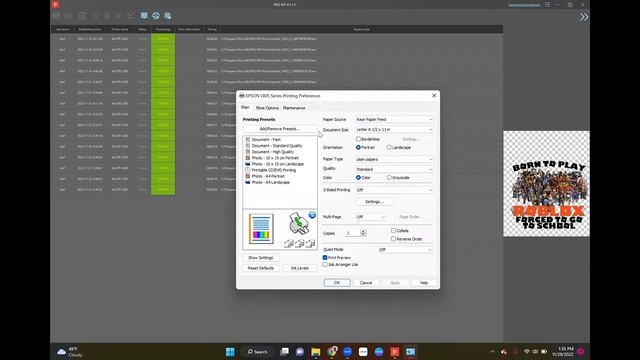Image resolution: width=640 pixels, height=360 pixels.
Task: Click the Ink Levels button
Action: [300, 268]
